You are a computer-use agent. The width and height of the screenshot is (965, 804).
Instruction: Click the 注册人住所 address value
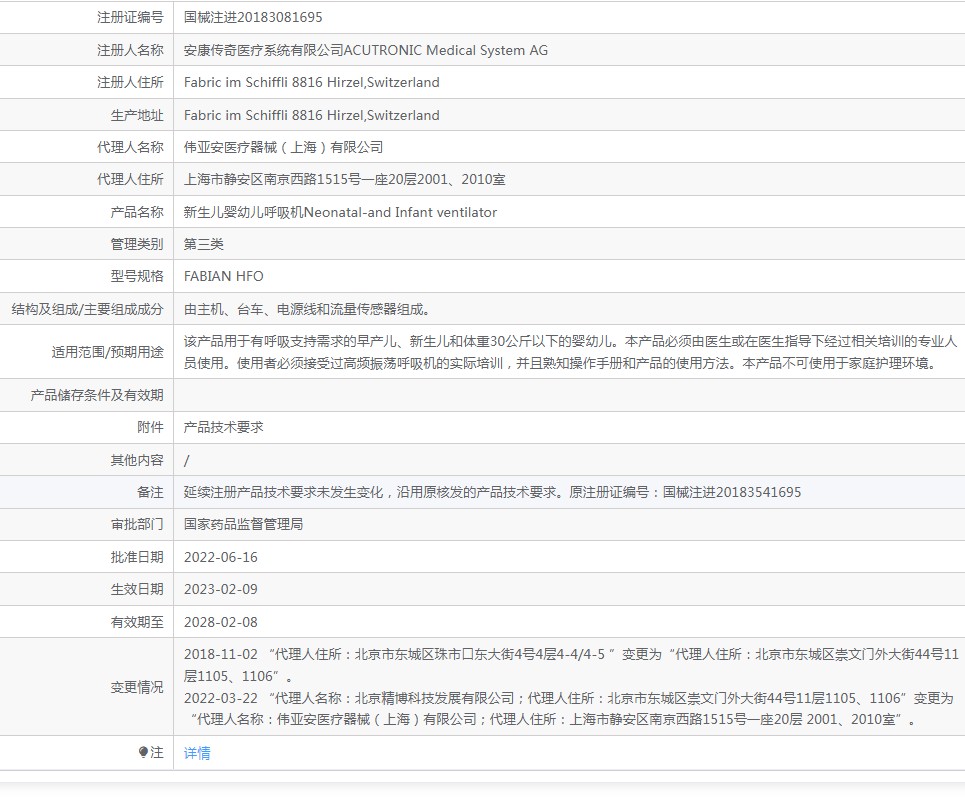point(311,82)
